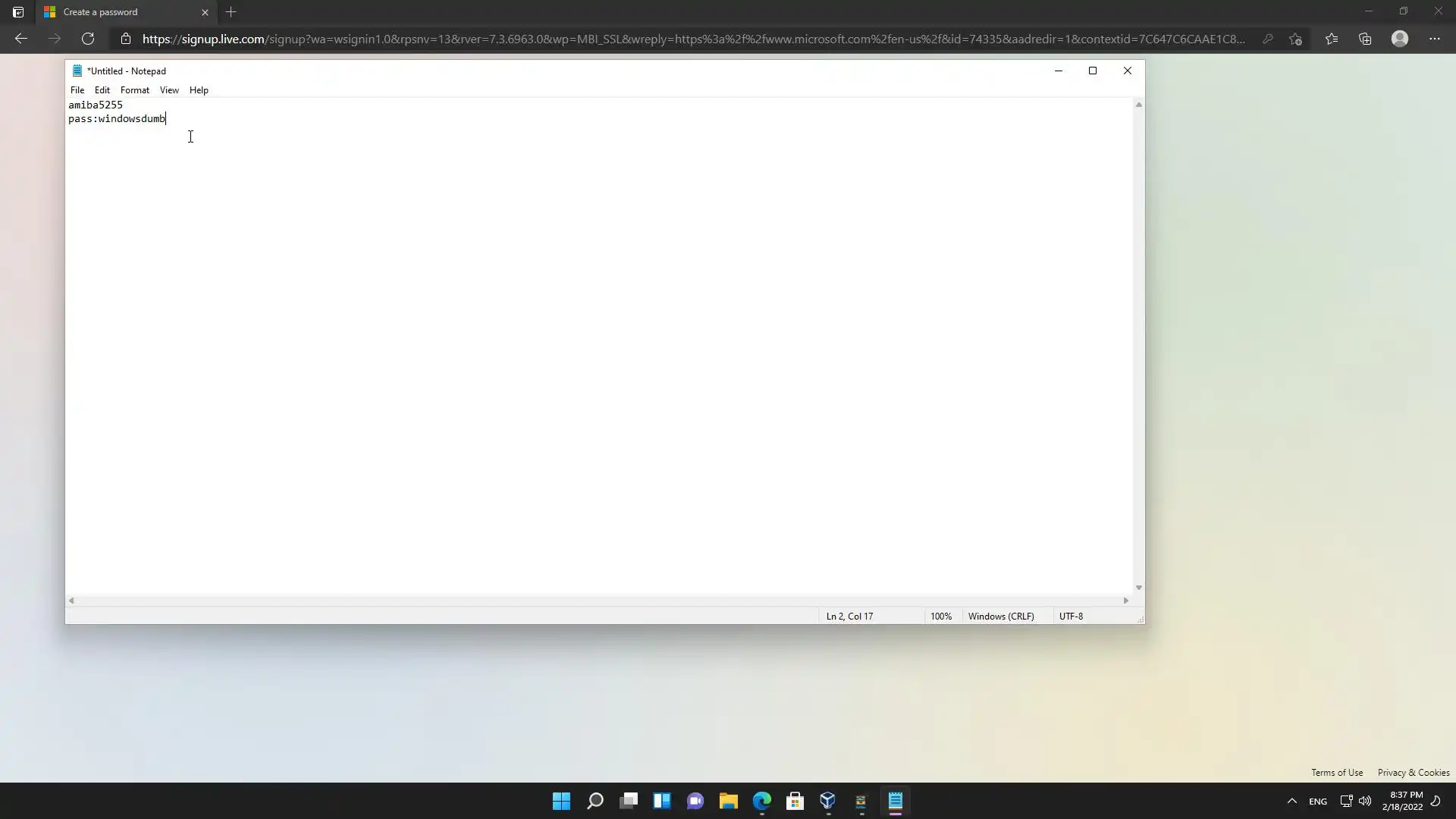Open browser Favorites star icon
The image size is (1456, 819).
(1331, 39)
